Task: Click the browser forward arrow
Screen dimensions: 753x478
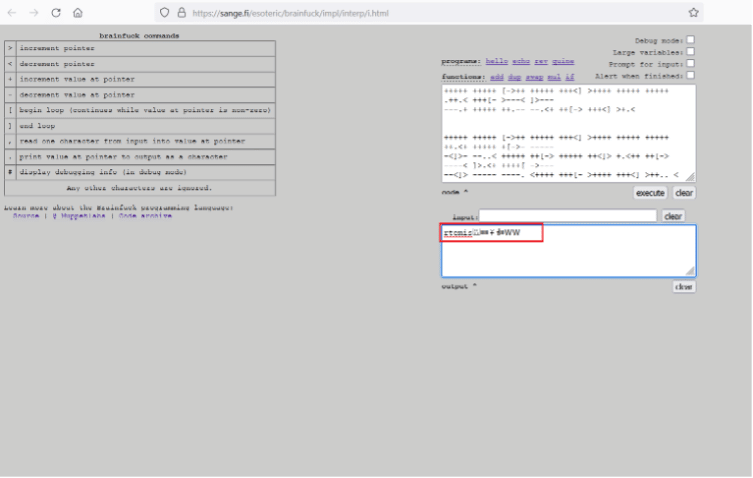Action: pyautogui.click(x=33, y=13)
